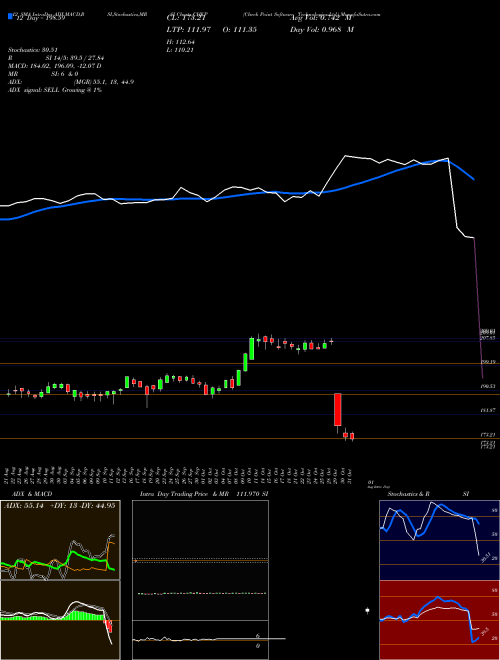Click the 199.19 price axis label
The image size is (500, 660).
488,362
